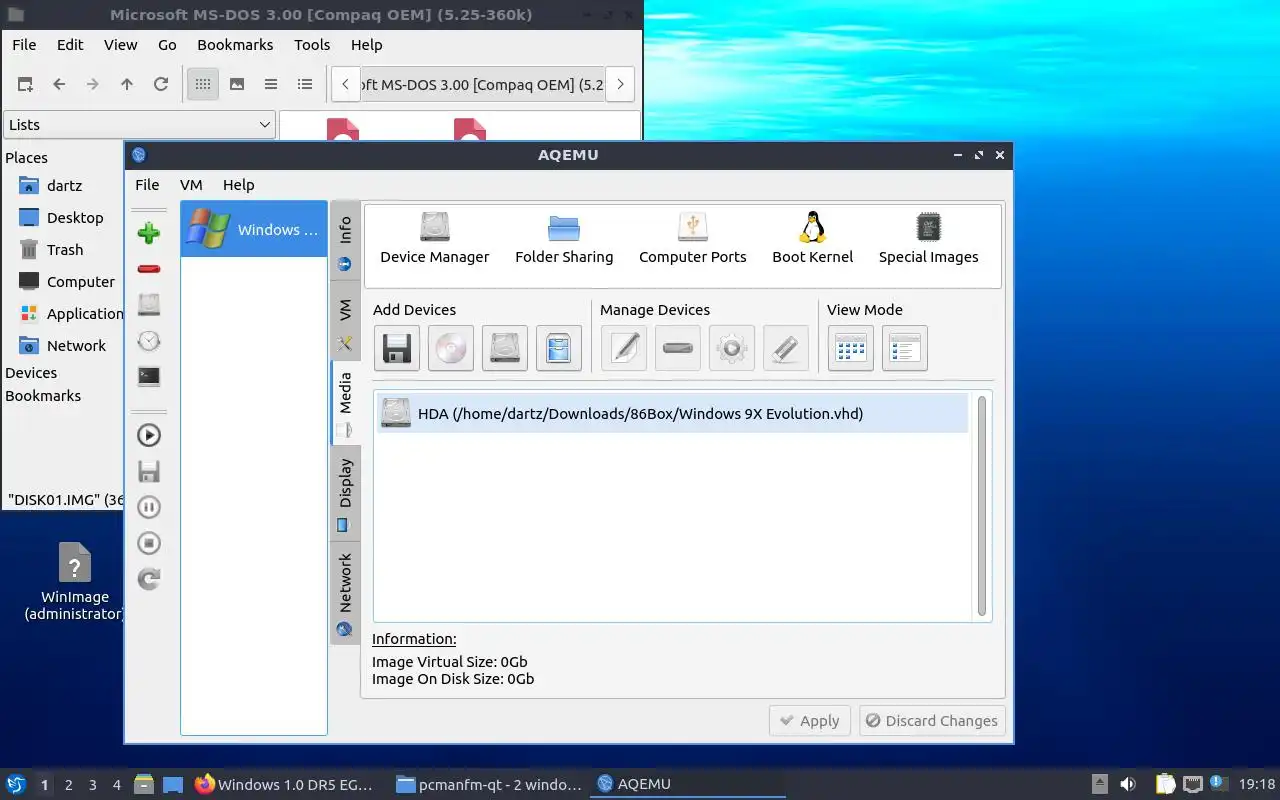The width and height of the screenshot is (1280, 800).
Task: Open the terminal icon in AQEMU sidebar
Action: [149, 377]
